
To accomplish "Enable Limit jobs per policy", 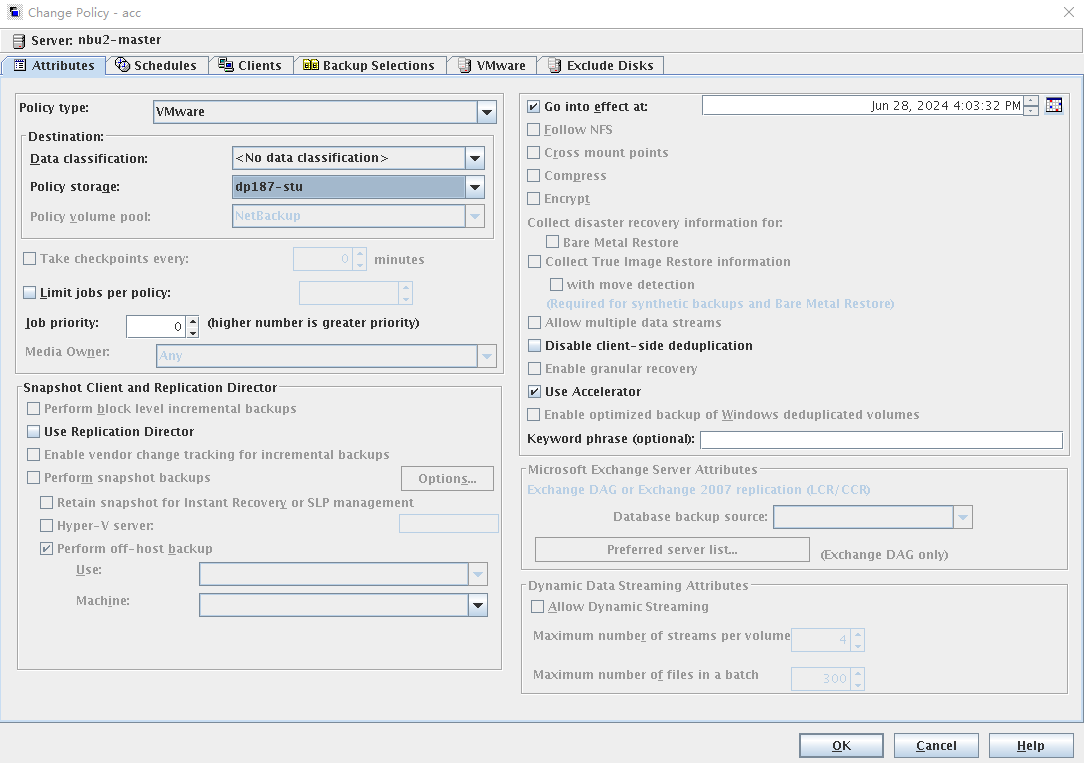I will pyautogui.click(x=29, y=293).
